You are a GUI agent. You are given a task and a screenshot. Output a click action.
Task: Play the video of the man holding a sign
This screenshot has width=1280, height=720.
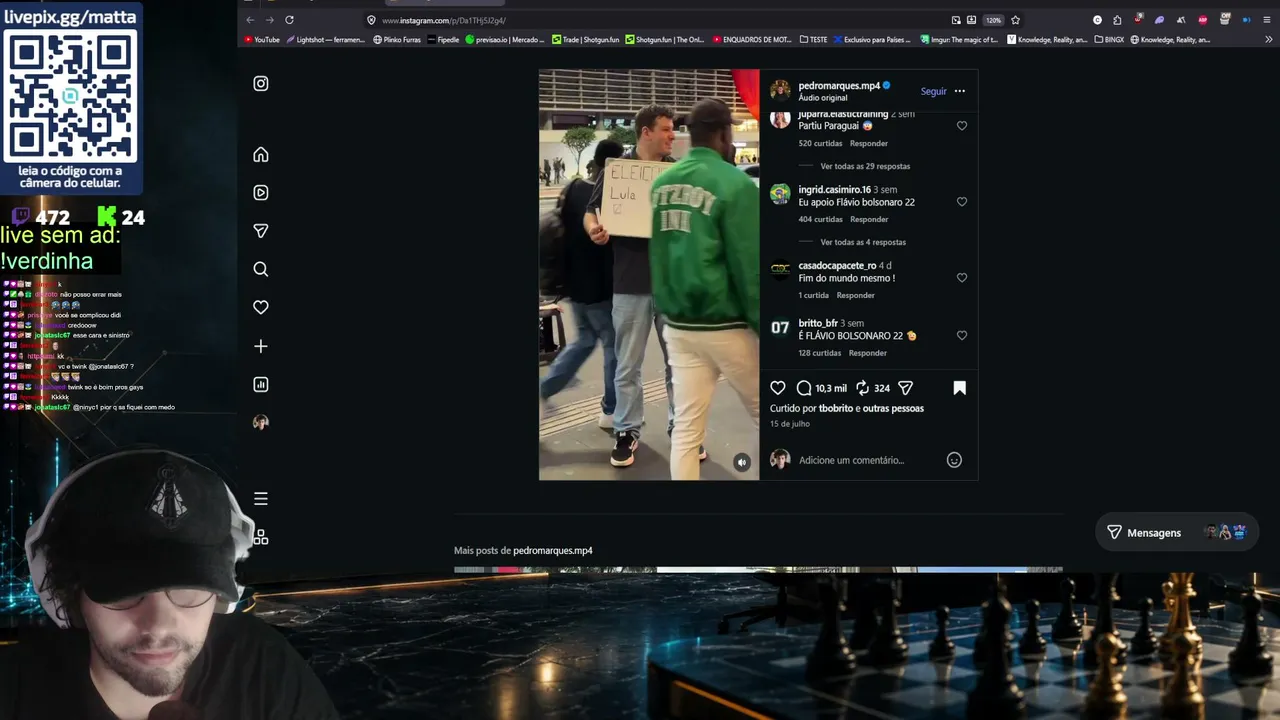tap(649, 275)
